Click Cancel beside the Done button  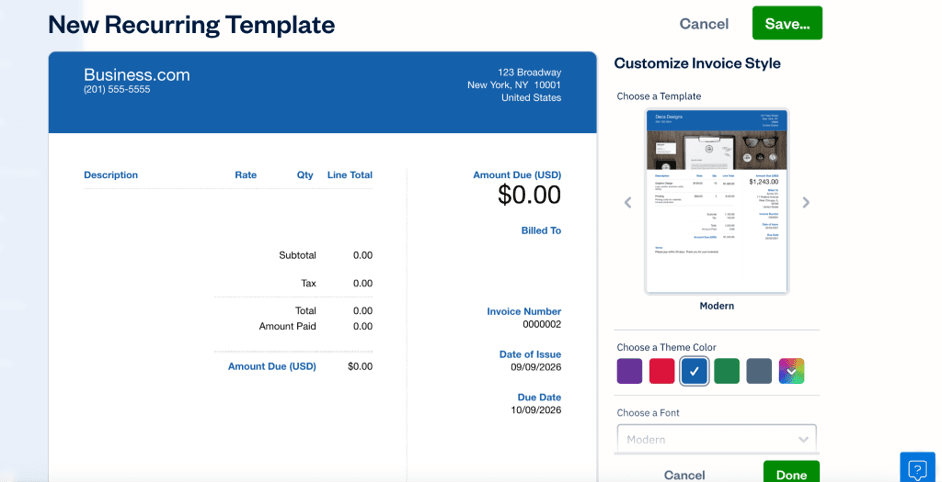[684, 475]
